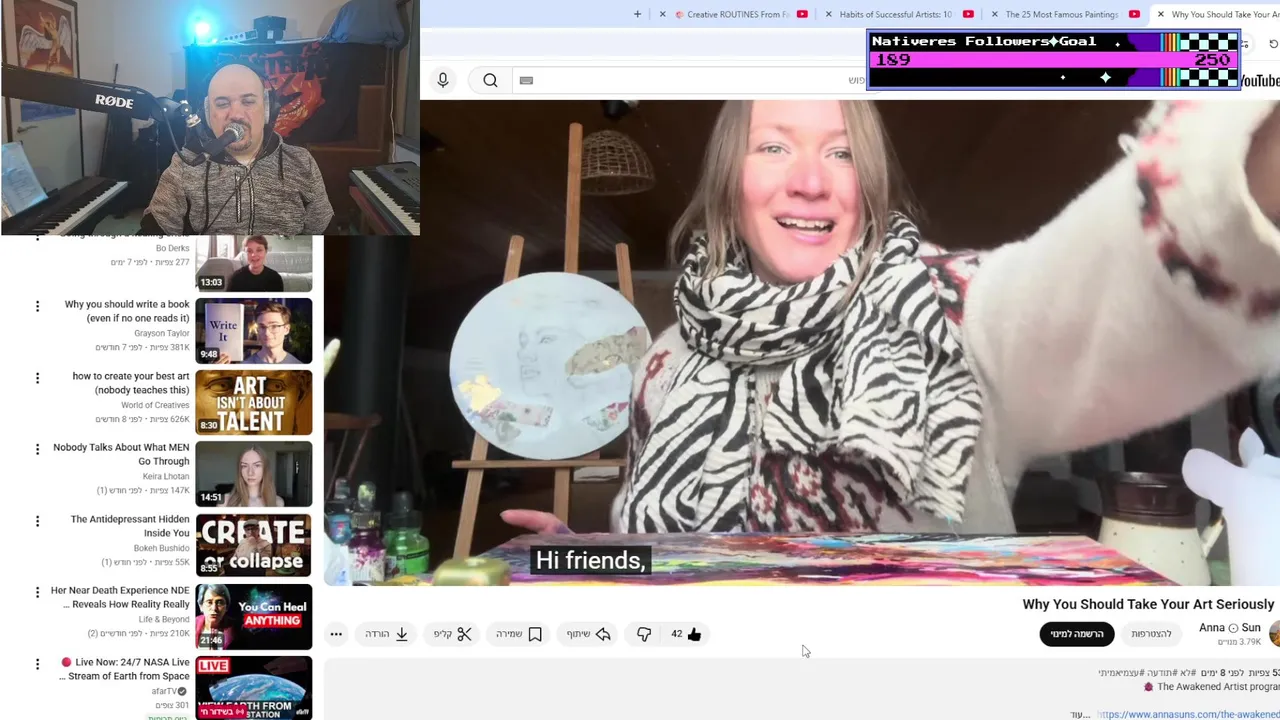Click the download arrow button

387,634
